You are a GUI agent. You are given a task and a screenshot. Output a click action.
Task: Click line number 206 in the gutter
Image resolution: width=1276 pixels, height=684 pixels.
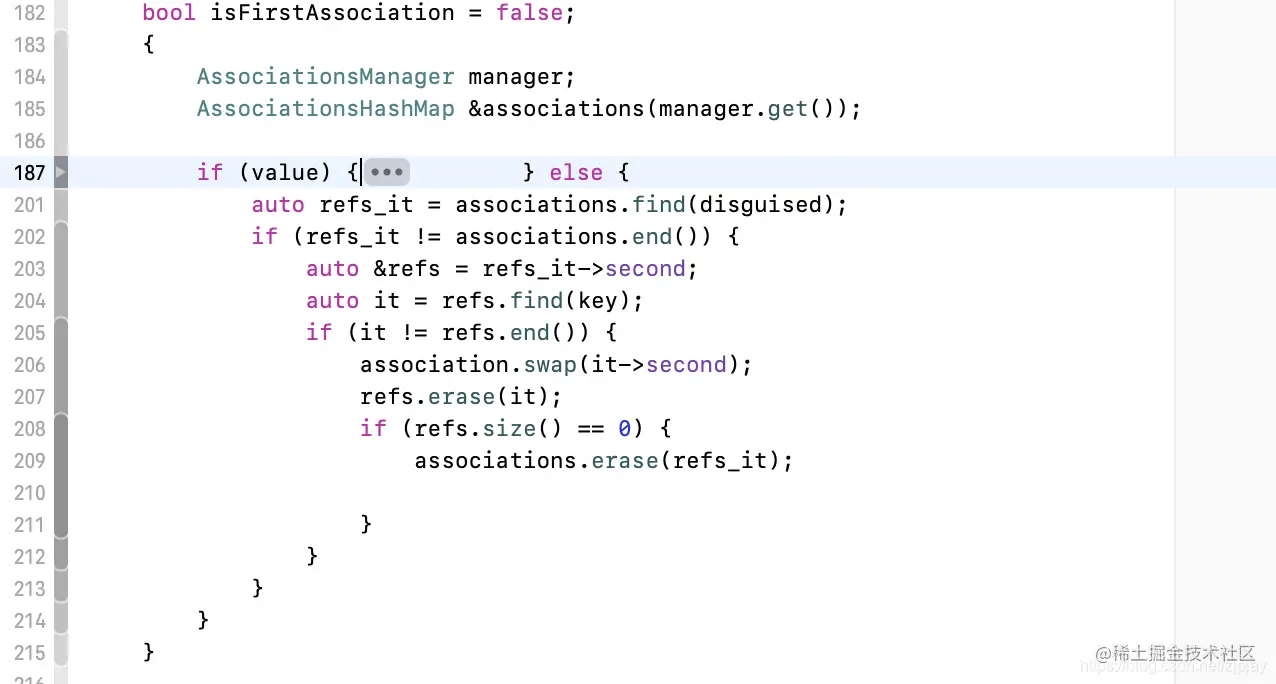(30, 365)
